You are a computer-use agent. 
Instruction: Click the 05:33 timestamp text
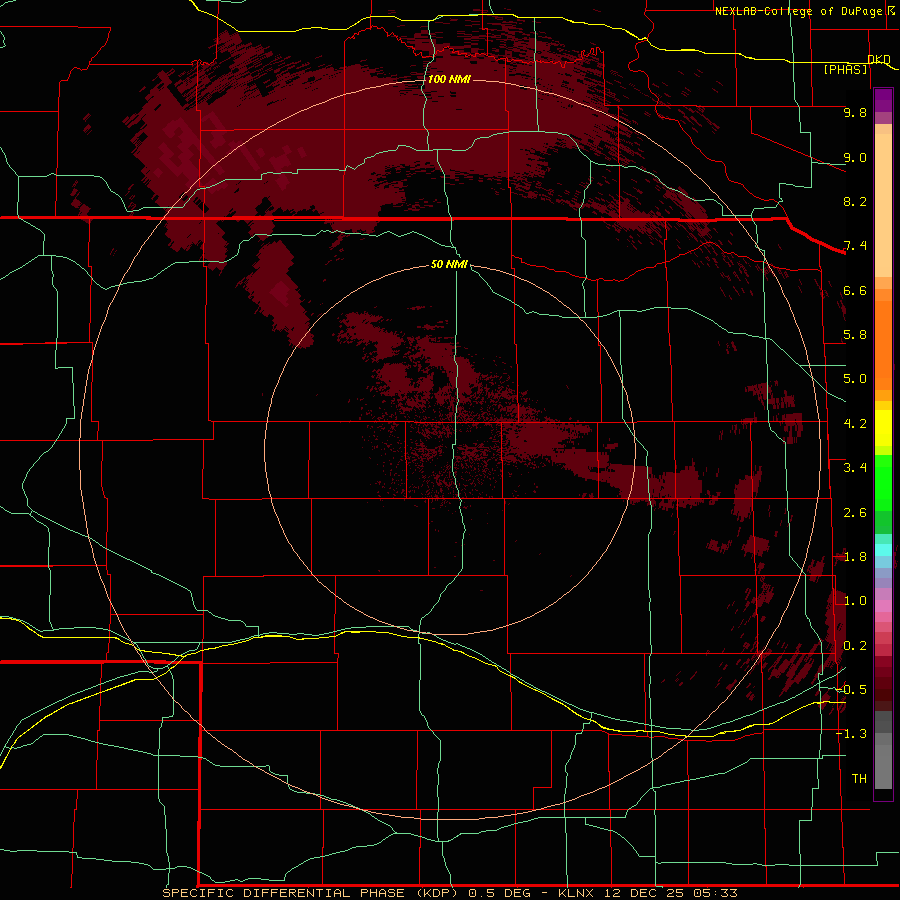[715, 893]
